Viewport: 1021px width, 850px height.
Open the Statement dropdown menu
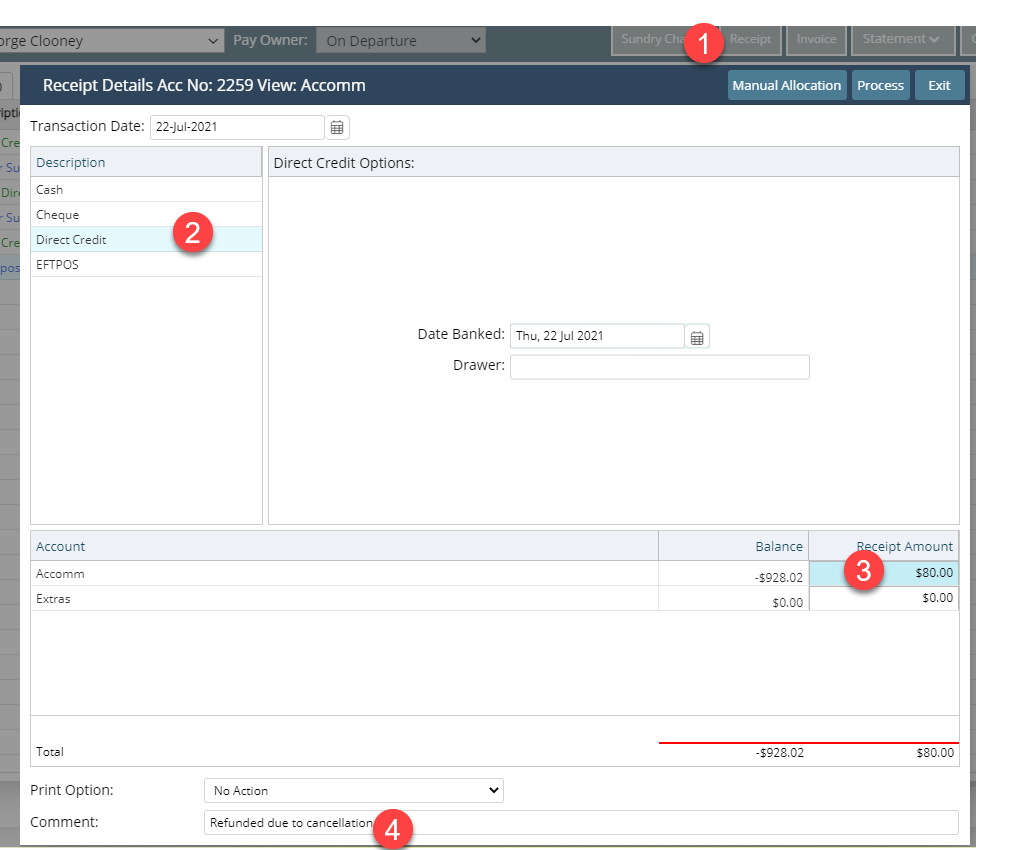(901, 39)
